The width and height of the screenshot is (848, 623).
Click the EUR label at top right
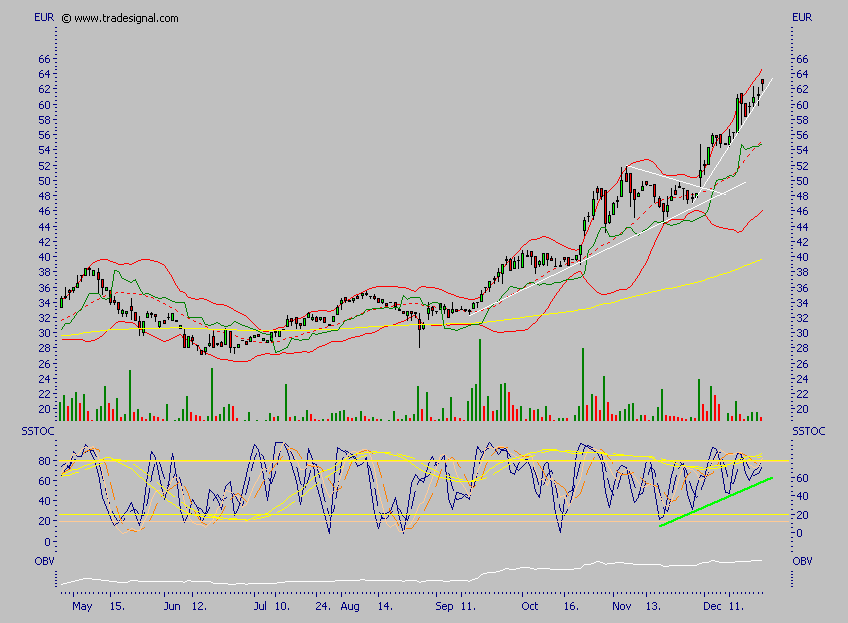[x=803, y=17]
